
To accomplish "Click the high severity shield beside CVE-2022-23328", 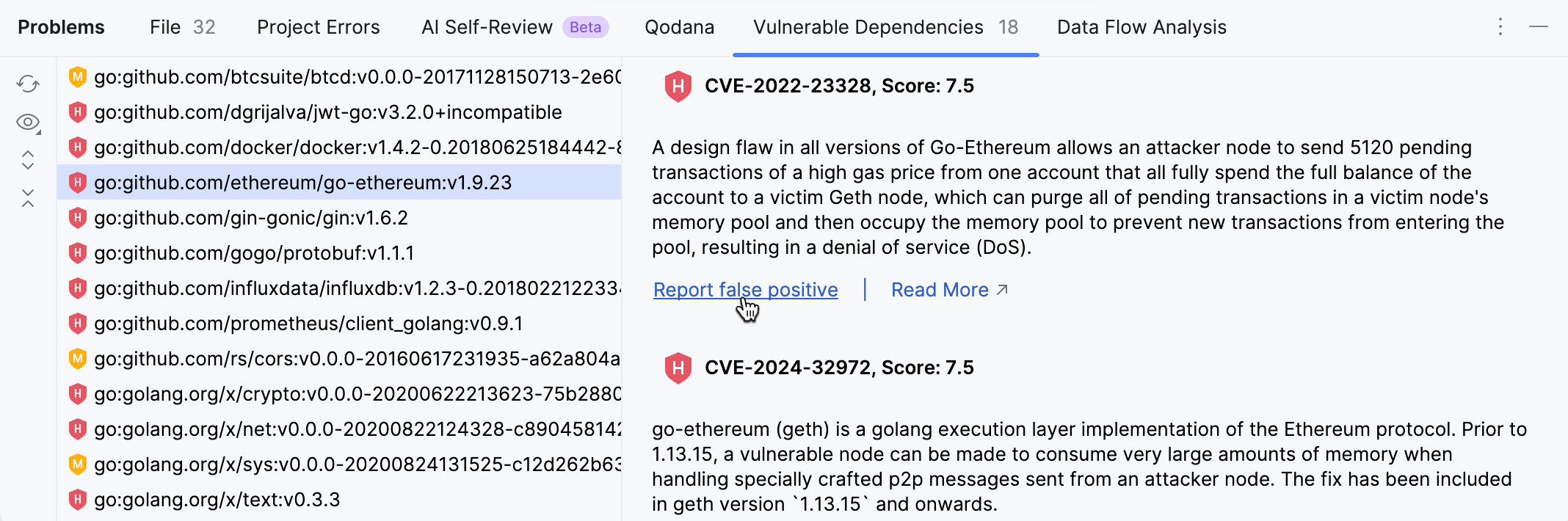I will coord(678,86).
